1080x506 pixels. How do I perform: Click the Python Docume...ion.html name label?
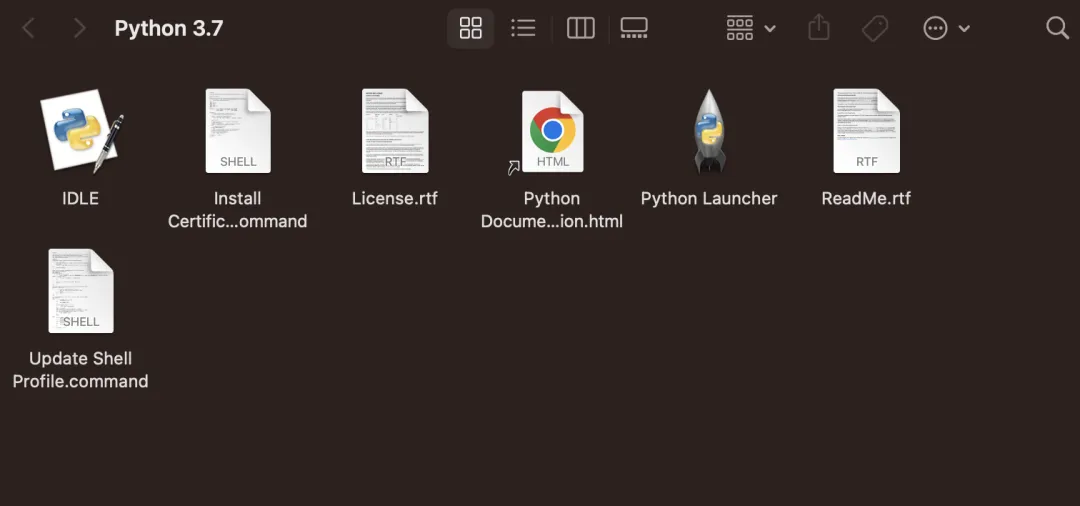(x=552, y=210)
